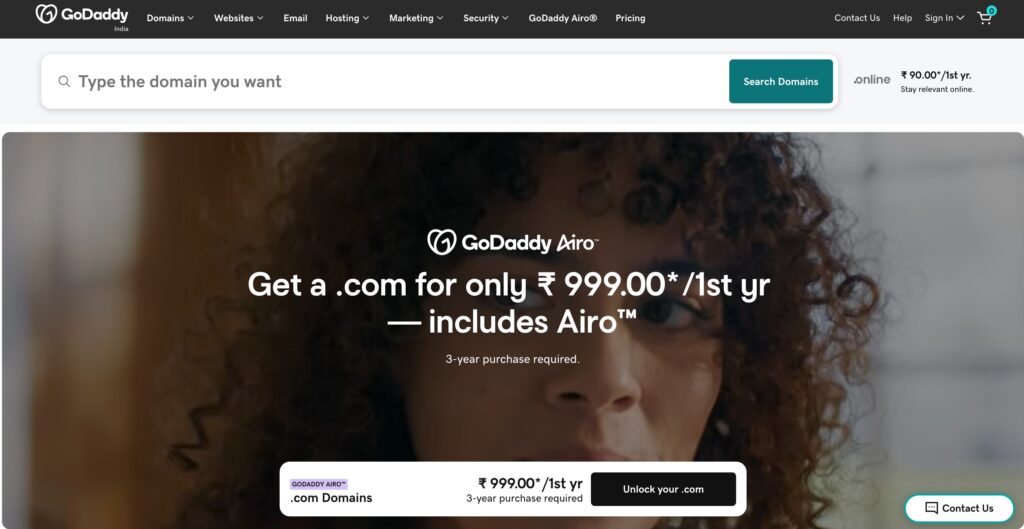
Task: Expand the Websites dropdown
Action: tap(238, 18)
